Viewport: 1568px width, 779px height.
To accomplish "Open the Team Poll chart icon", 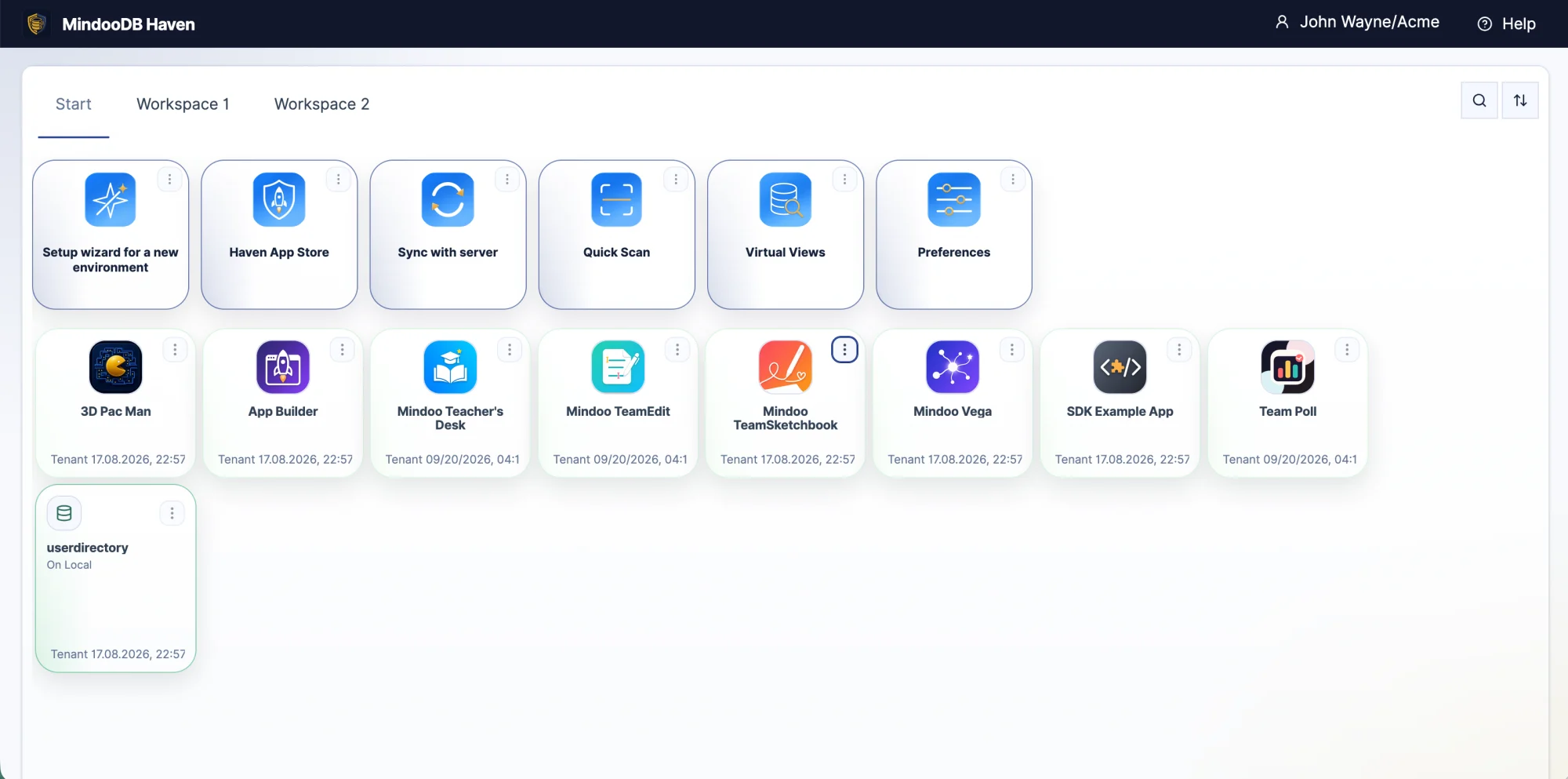I will coord(1287,366).
